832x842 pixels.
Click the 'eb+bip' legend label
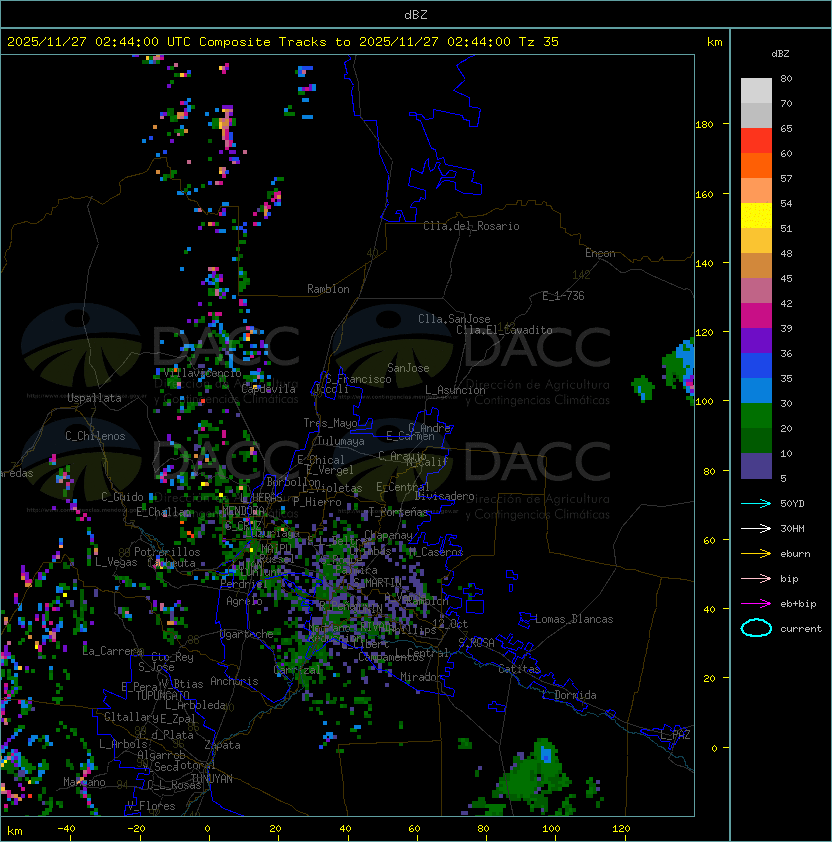pos(798,604)
